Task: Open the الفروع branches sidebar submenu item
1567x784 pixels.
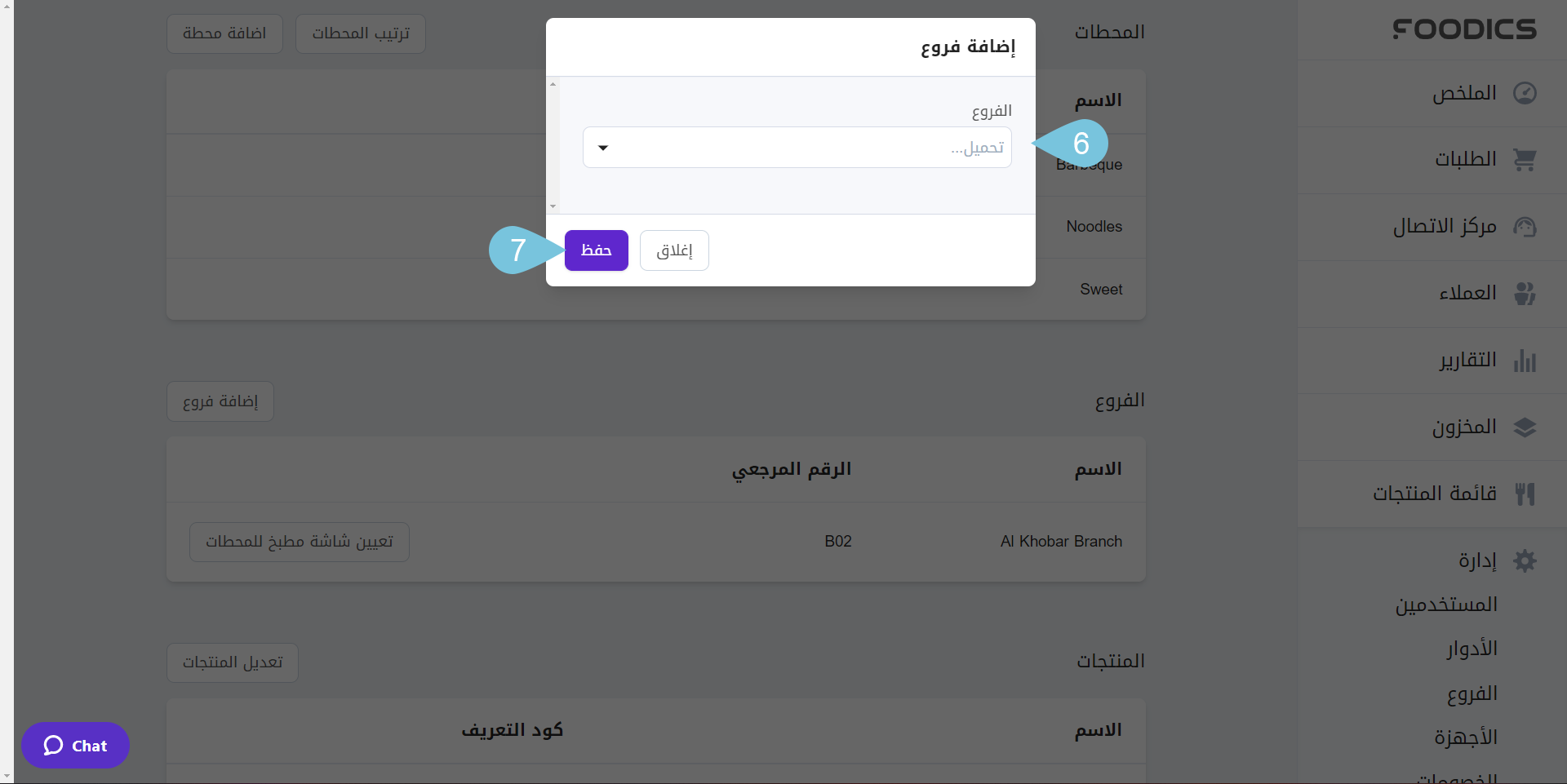Action: click(x=1472, y=693)
